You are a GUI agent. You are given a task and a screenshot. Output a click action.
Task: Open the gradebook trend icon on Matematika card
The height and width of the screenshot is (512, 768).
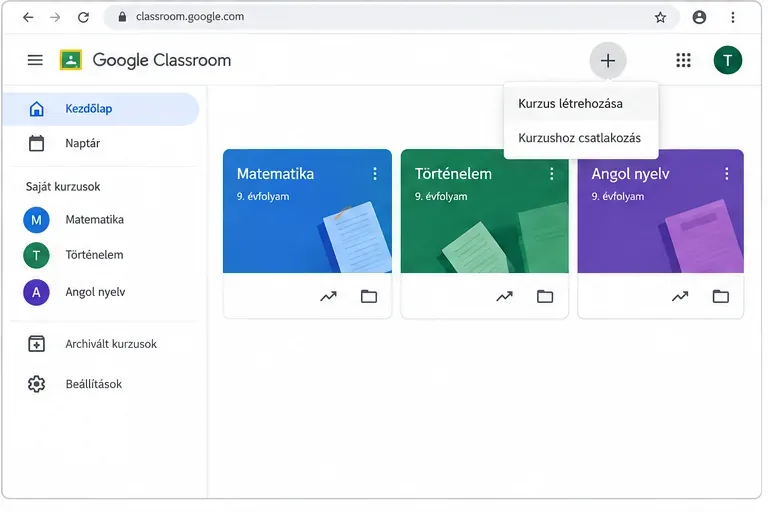[328, 296]
